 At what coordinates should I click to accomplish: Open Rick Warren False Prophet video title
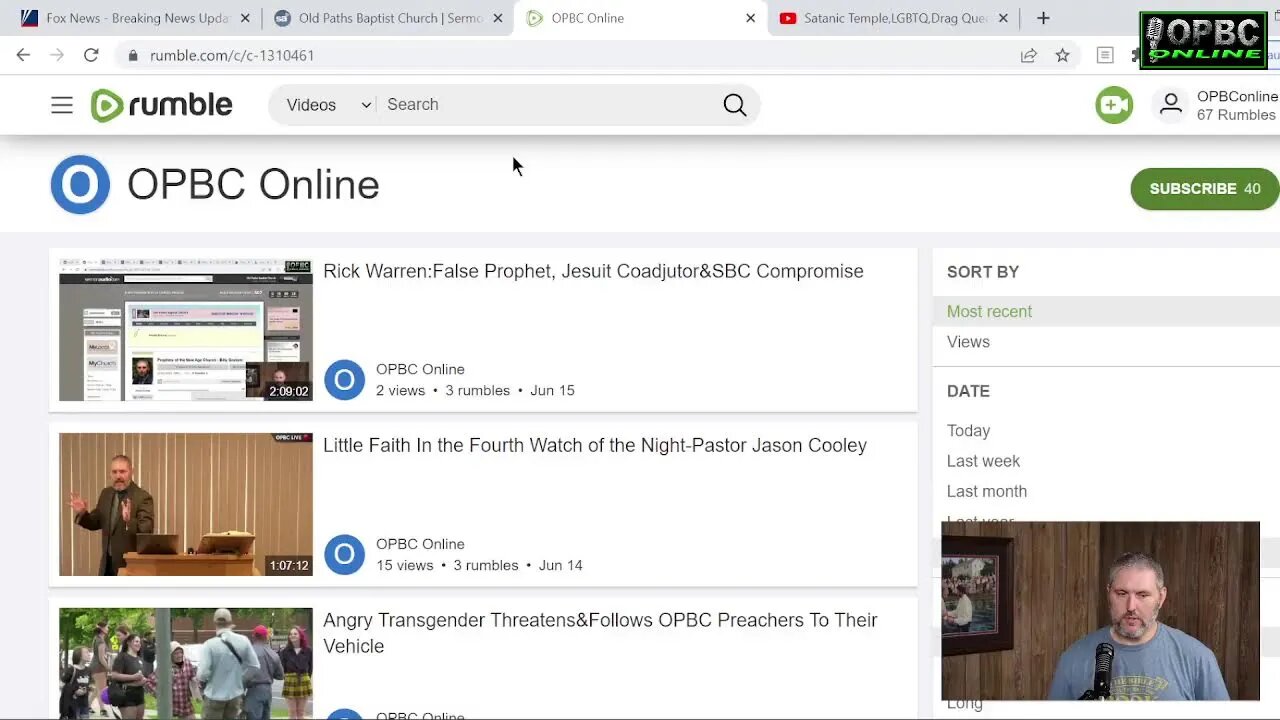[593, 271]
